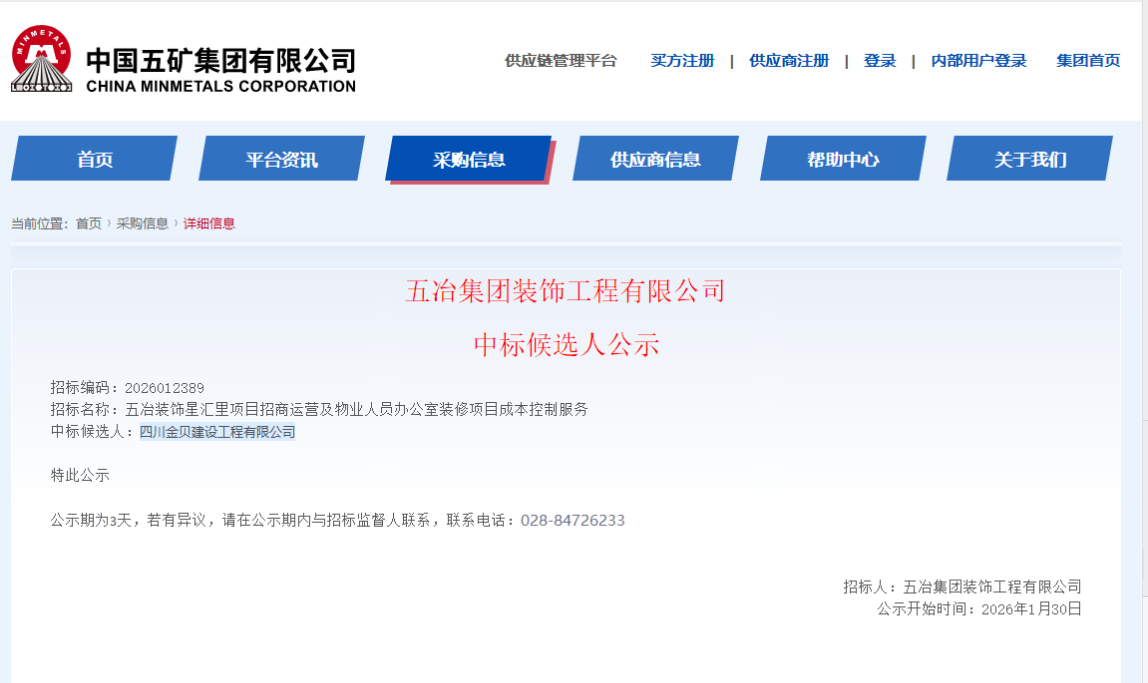
Task: Click 采购信息 in the breadcrumb
Action: tap(142, 223)
